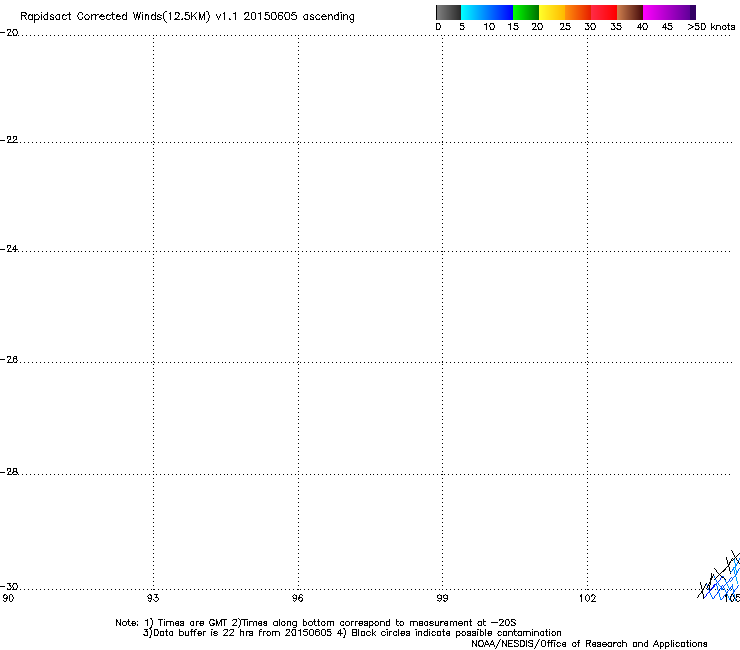Image resolution: width=740 pixels, height=650 pixels.
Task: Click the latitude label '-22'
Action: pos(9,140)
